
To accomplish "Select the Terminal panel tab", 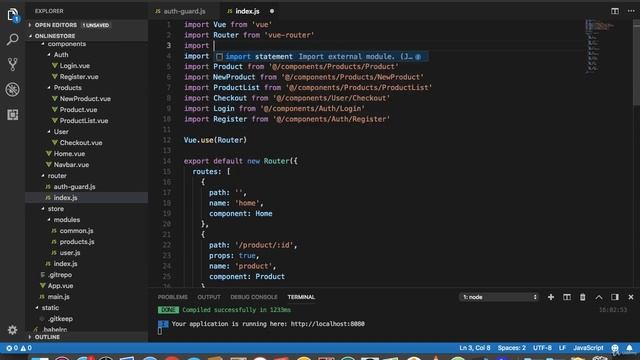I will [301, 297].
